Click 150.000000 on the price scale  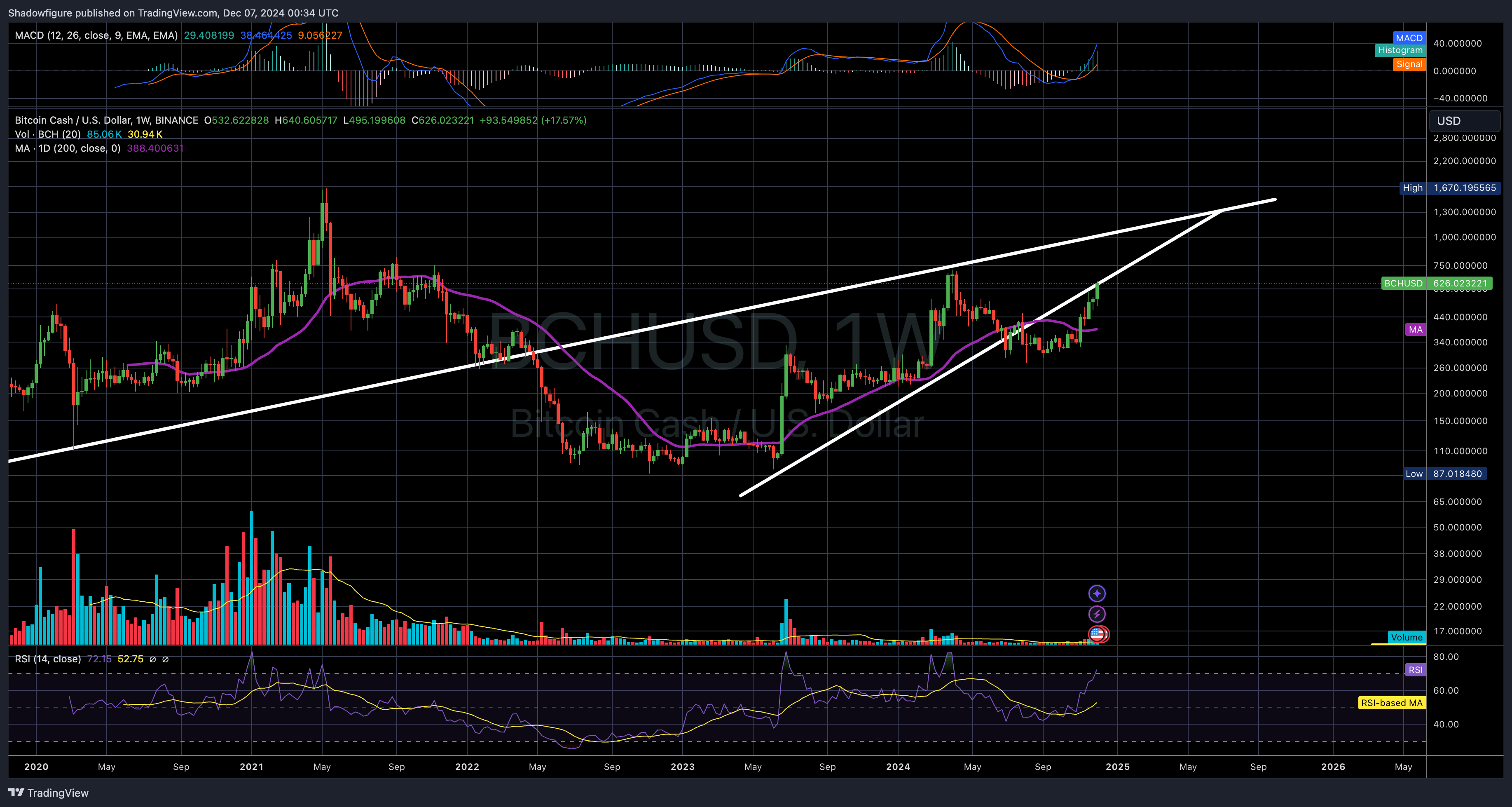pyautogui.click(x=1461, y=421)
